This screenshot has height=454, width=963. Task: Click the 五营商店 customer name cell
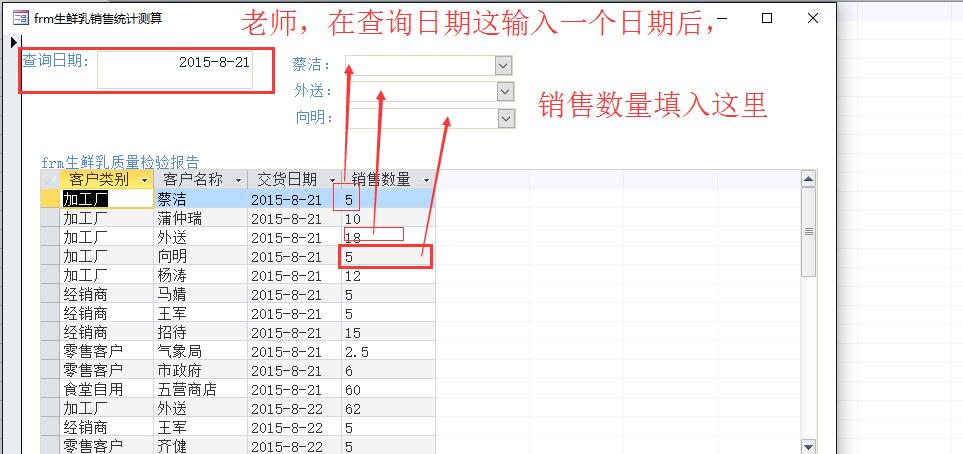point(200,389)
